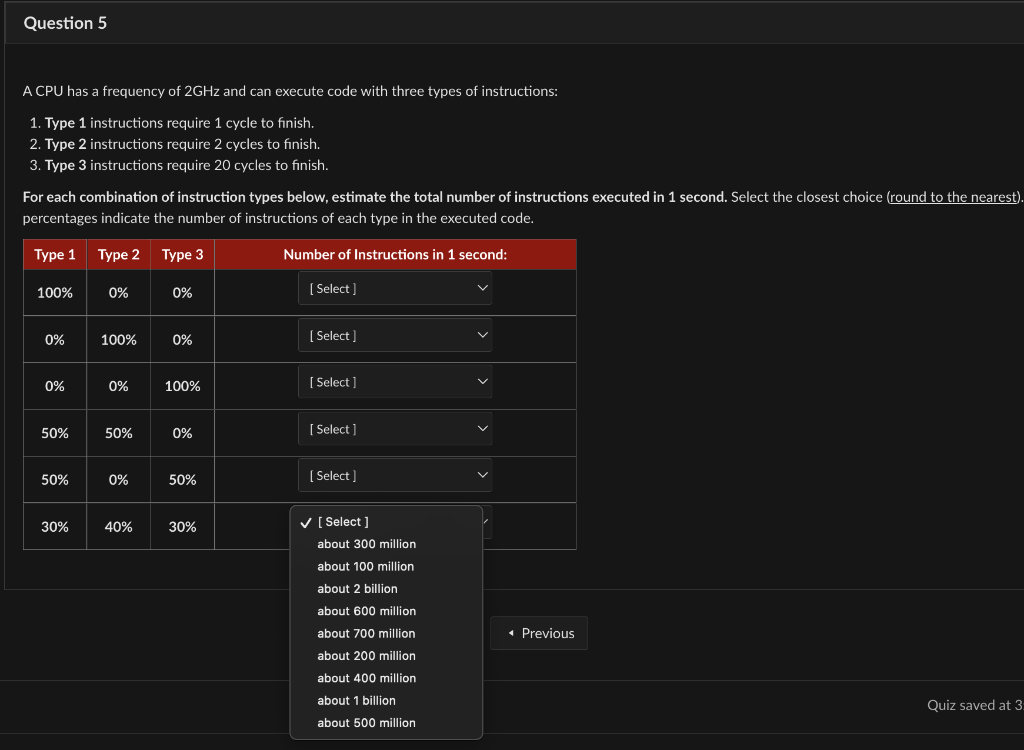Click the 'Type 3' column header
Image resolution: width=1024 pixels, height=750 pixels.
(183, 255)
